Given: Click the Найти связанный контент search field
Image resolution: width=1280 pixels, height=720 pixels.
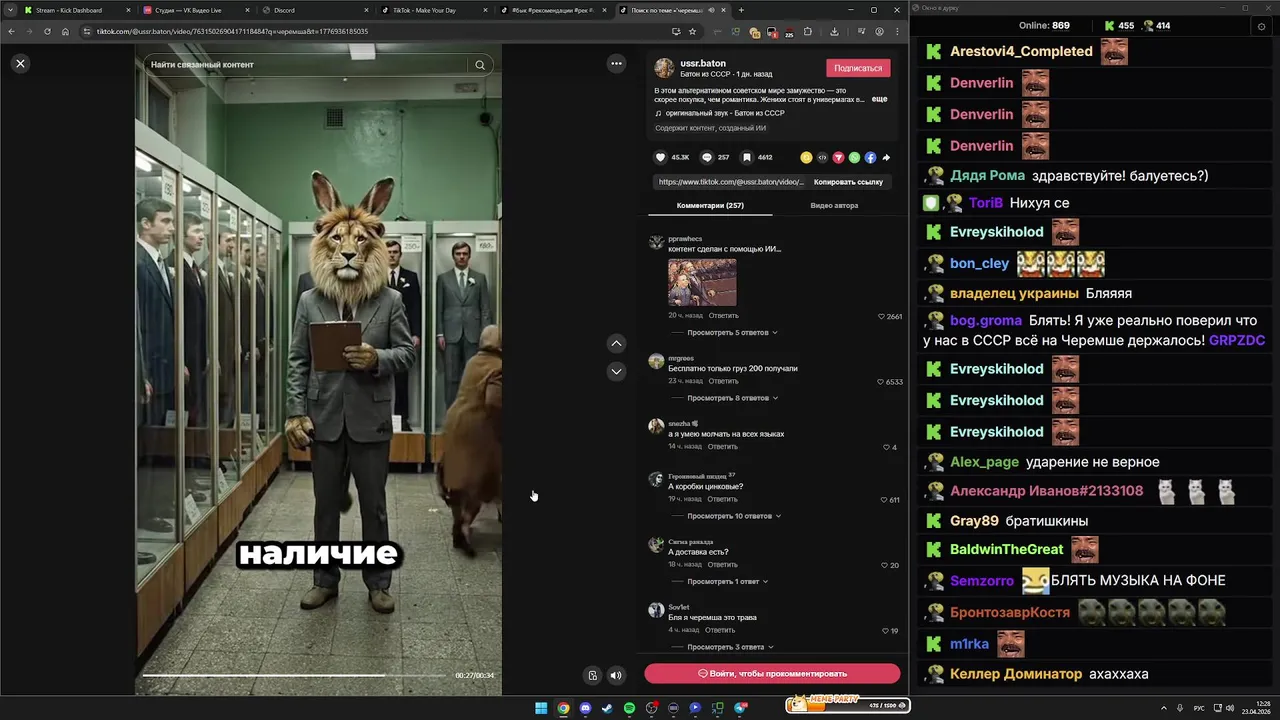Looking at the screenshot, I should (x=308, y=65).
